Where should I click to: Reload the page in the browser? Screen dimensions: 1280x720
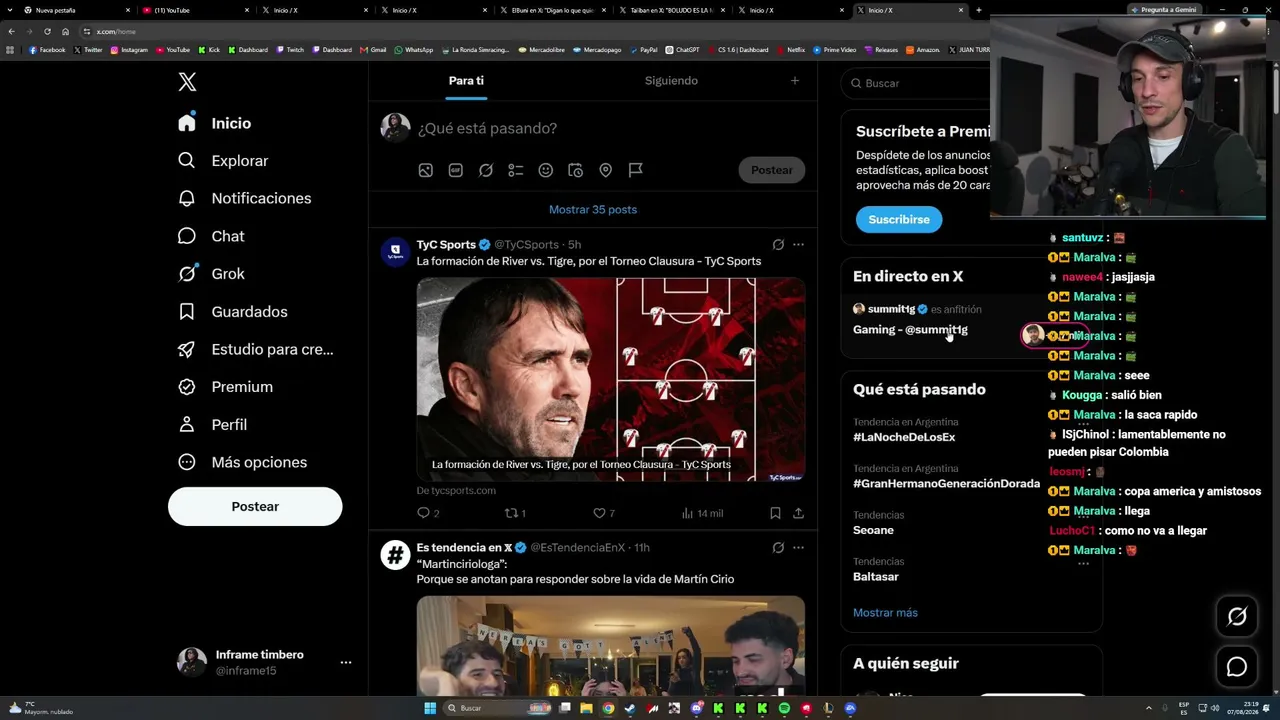(x=47, y=31)
